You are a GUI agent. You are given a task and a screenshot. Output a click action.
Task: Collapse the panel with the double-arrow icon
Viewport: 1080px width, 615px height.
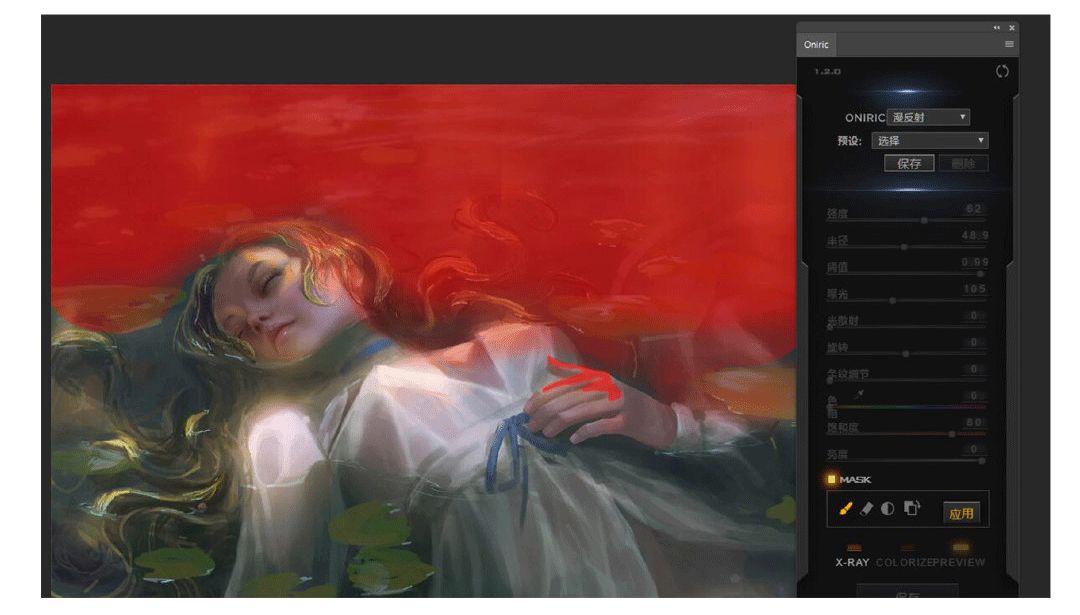tap(997, 28)
